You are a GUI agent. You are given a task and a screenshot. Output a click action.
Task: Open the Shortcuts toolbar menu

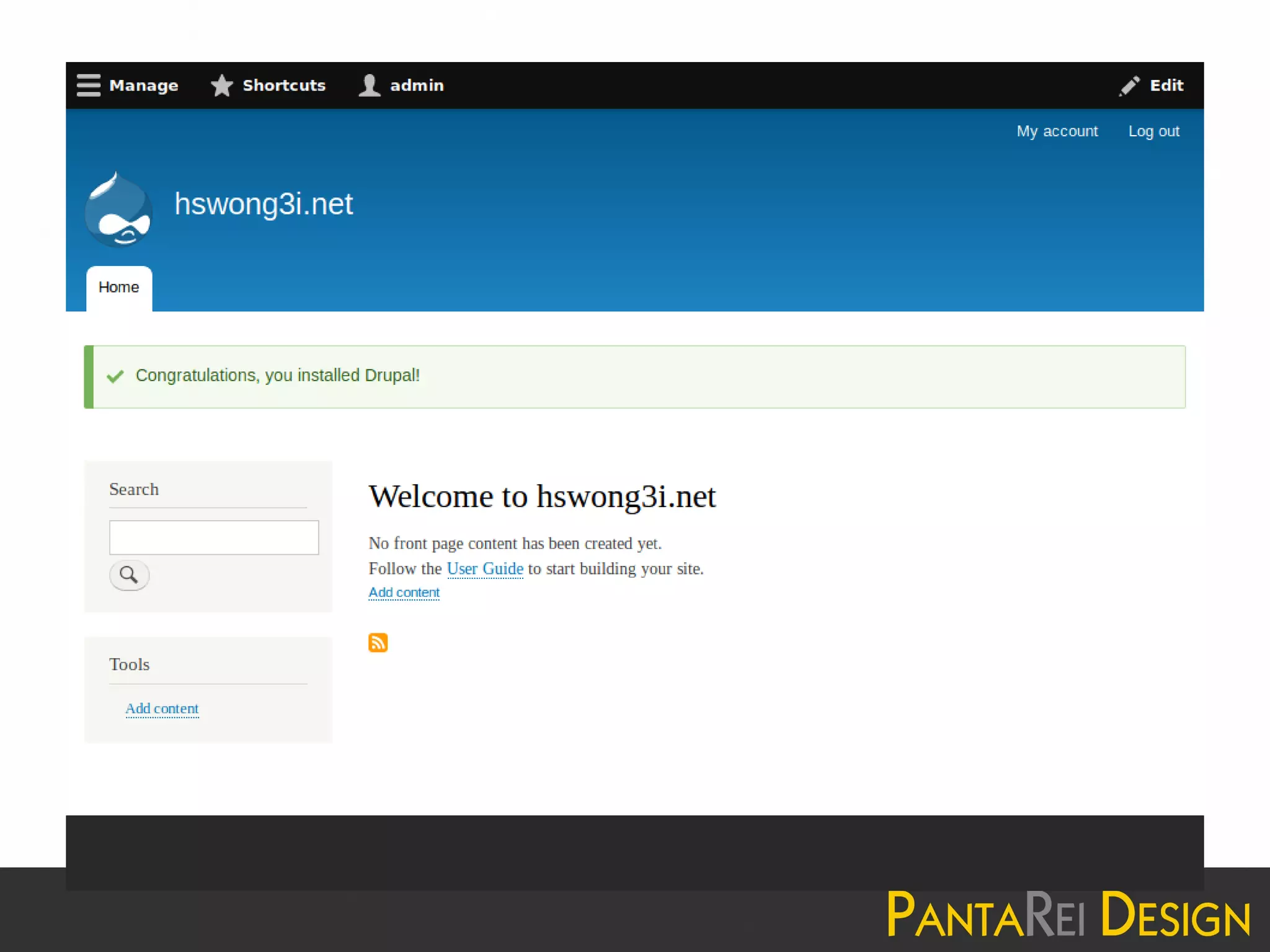tap(284, 86)
